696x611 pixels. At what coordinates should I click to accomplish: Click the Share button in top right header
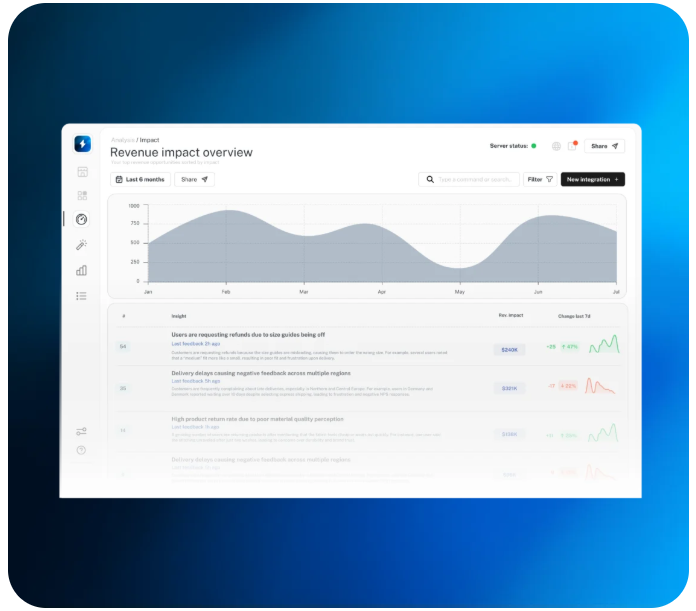pyautogui.click(x=604, y=146)
